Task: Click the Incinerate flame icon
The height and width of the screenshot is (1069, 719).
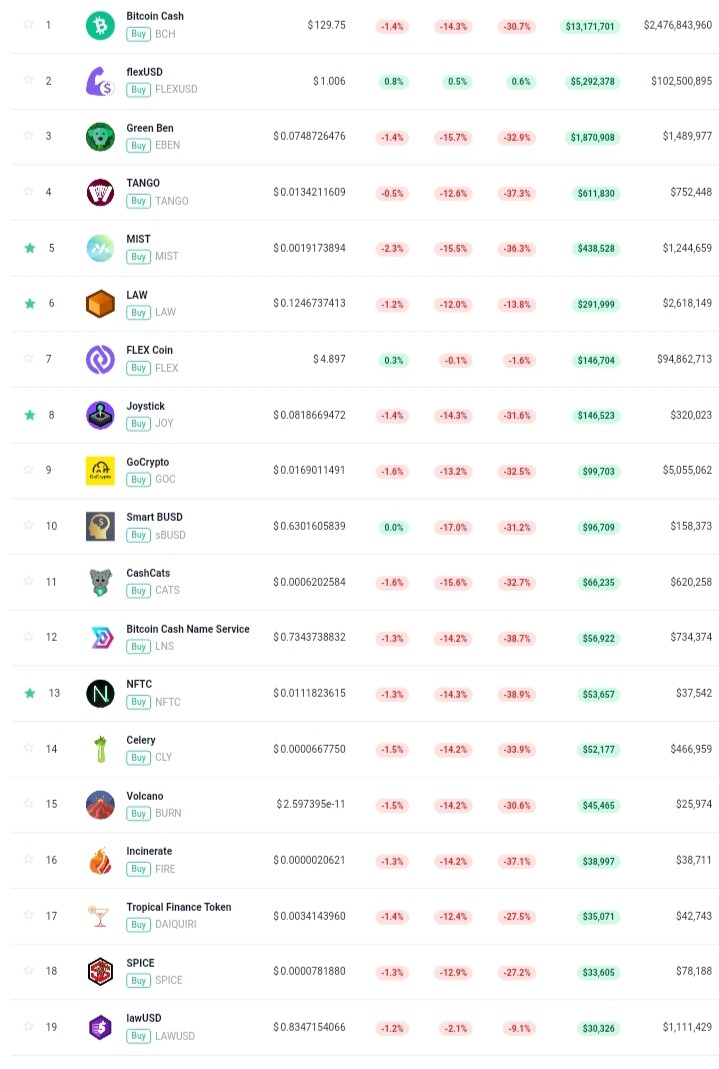Action: pos(100,860)
